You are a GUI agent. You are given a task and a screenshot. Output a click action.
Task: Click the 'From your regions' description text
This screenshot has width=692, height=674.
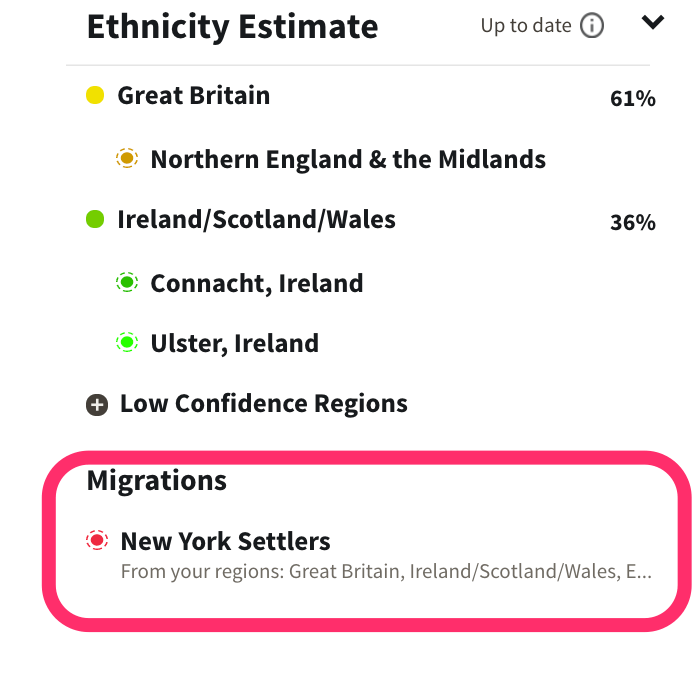click(x=386, y=573)
